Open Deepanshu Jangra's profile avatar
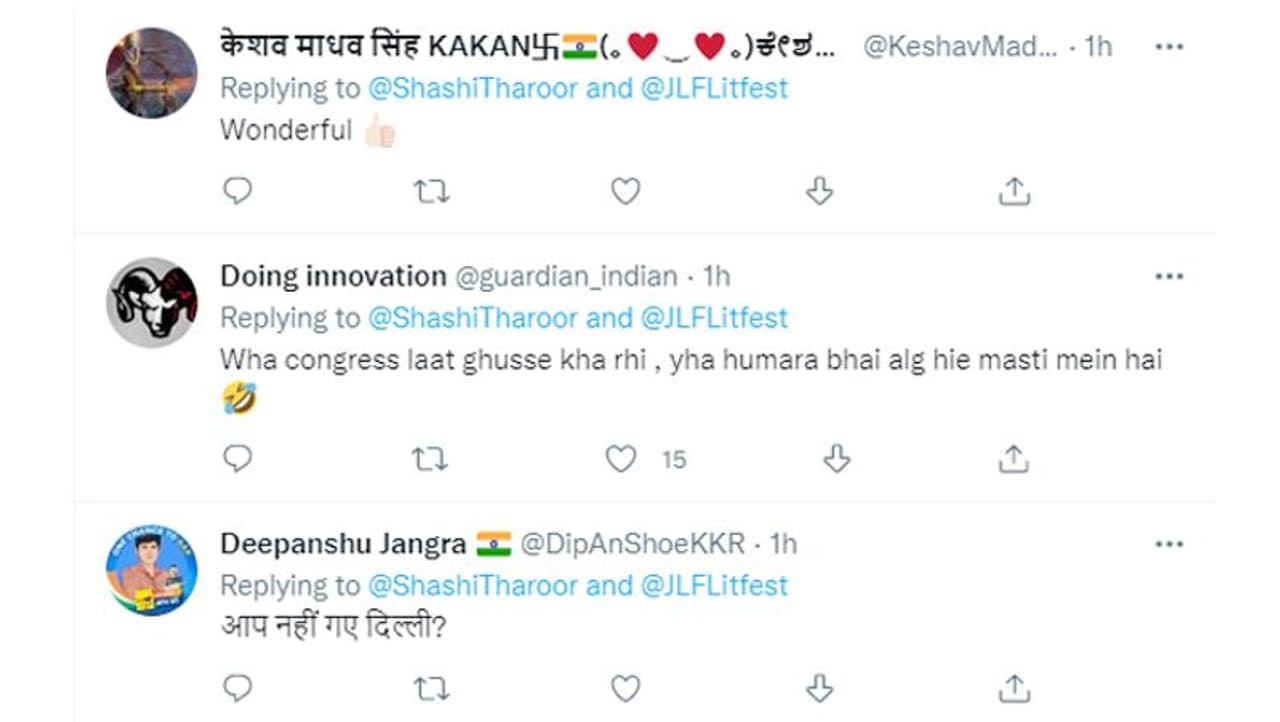Viewport: 1280px width, 722px height. tap(152, 570)
